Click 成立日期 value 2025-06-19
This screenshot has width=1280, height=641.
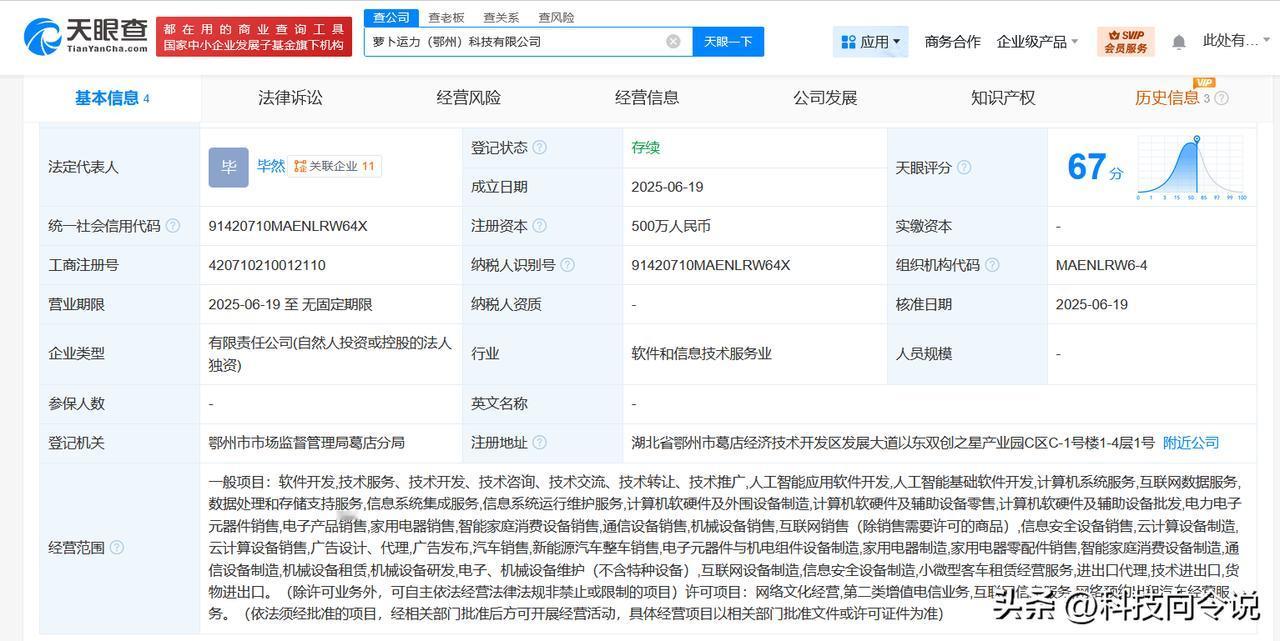(x=667, y=187)
